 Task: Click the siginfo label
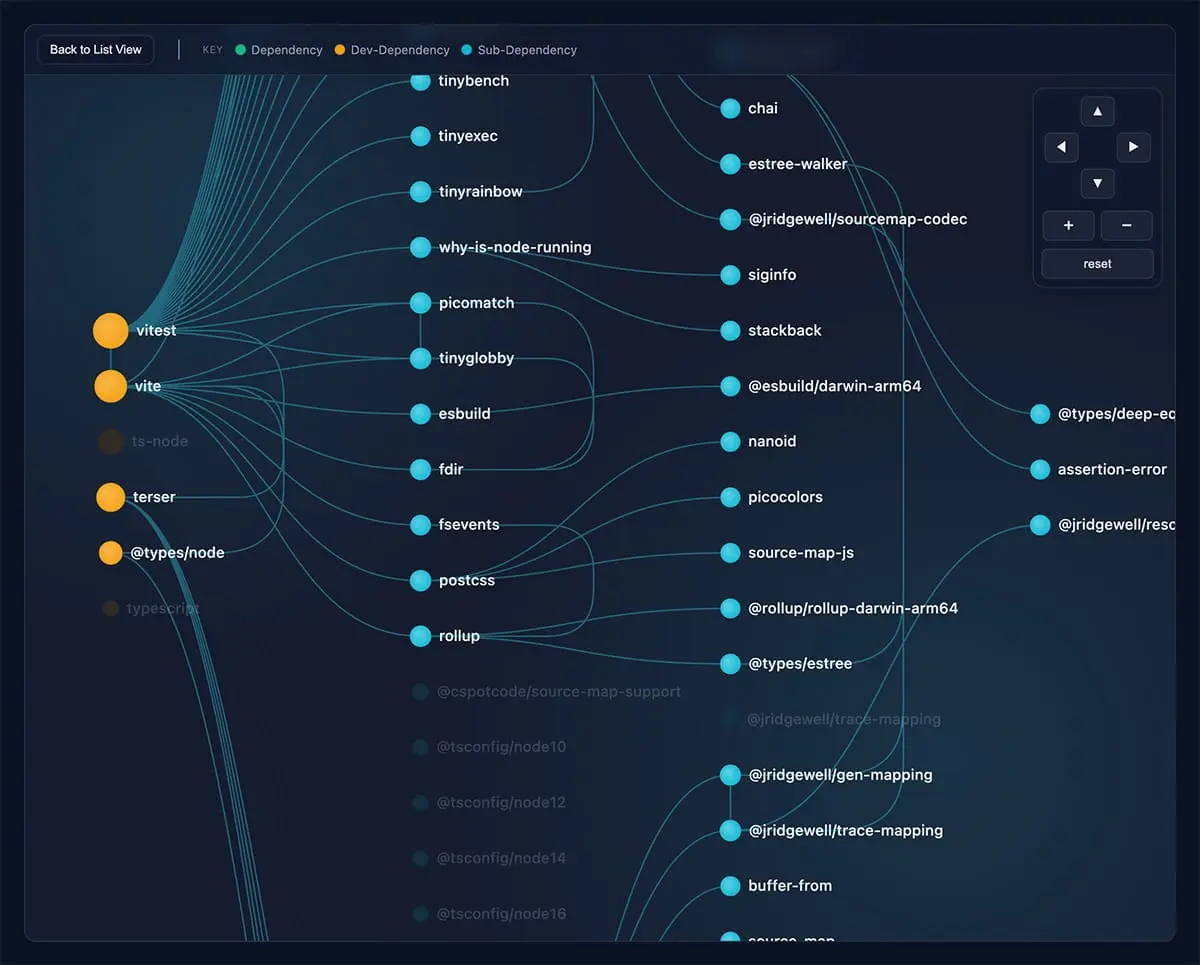[772, 275]
